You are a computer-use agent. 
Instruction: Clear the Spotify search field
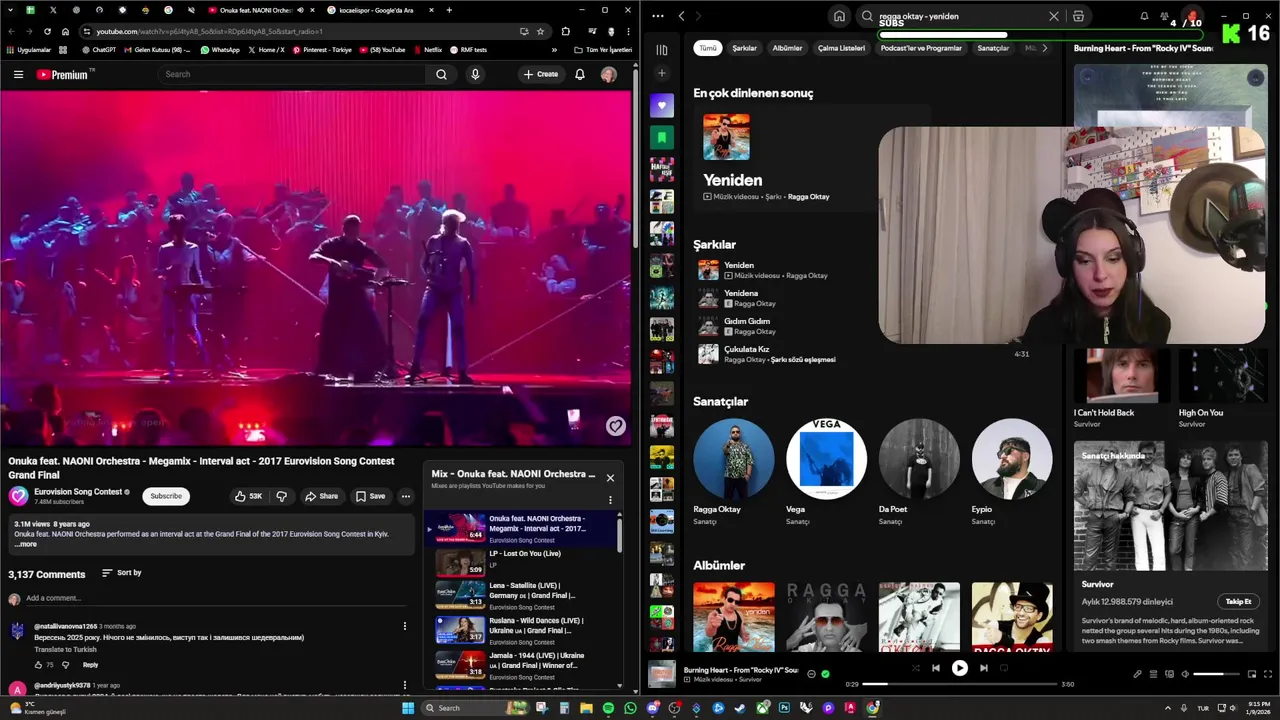coord(1053,16)
